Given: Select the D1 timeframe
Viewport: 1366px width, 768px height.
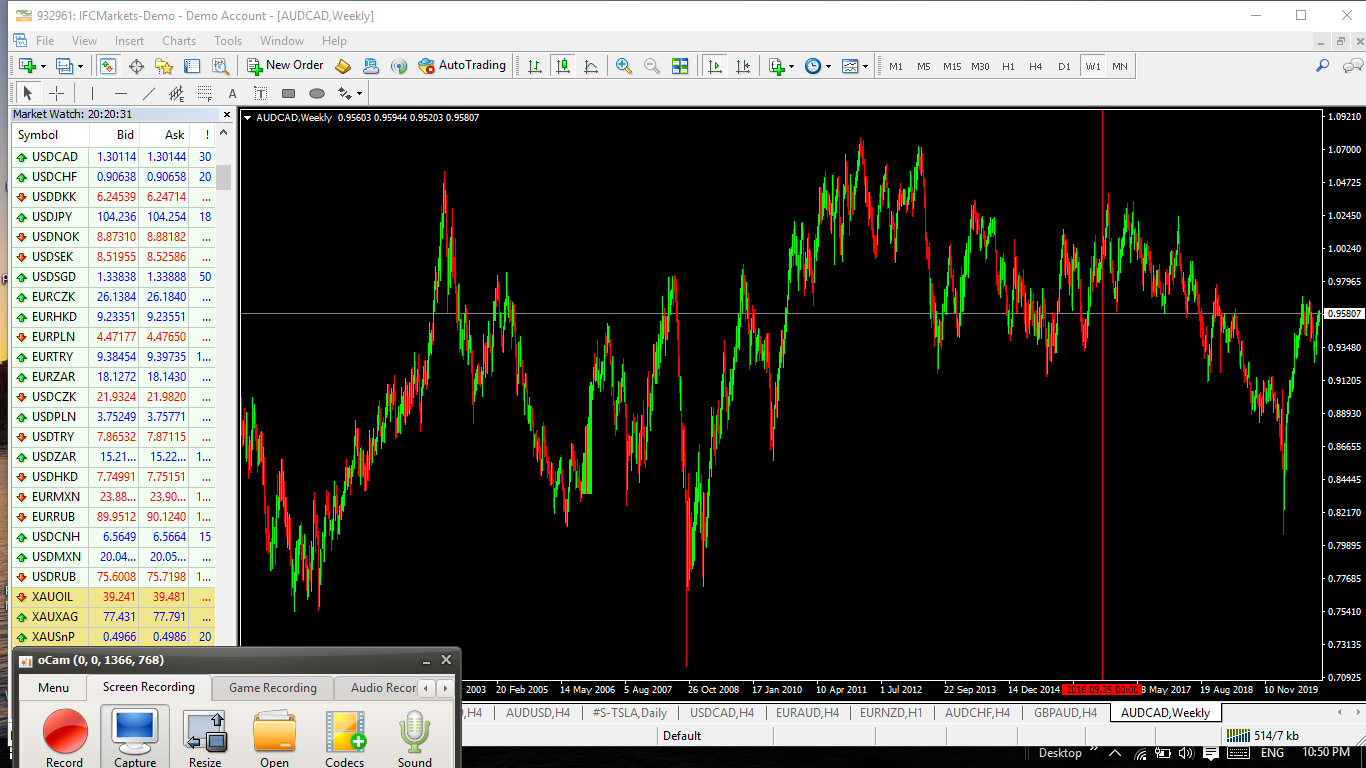Looking at the screenshot, I should pyautogui.click(x=1064, y=66).
